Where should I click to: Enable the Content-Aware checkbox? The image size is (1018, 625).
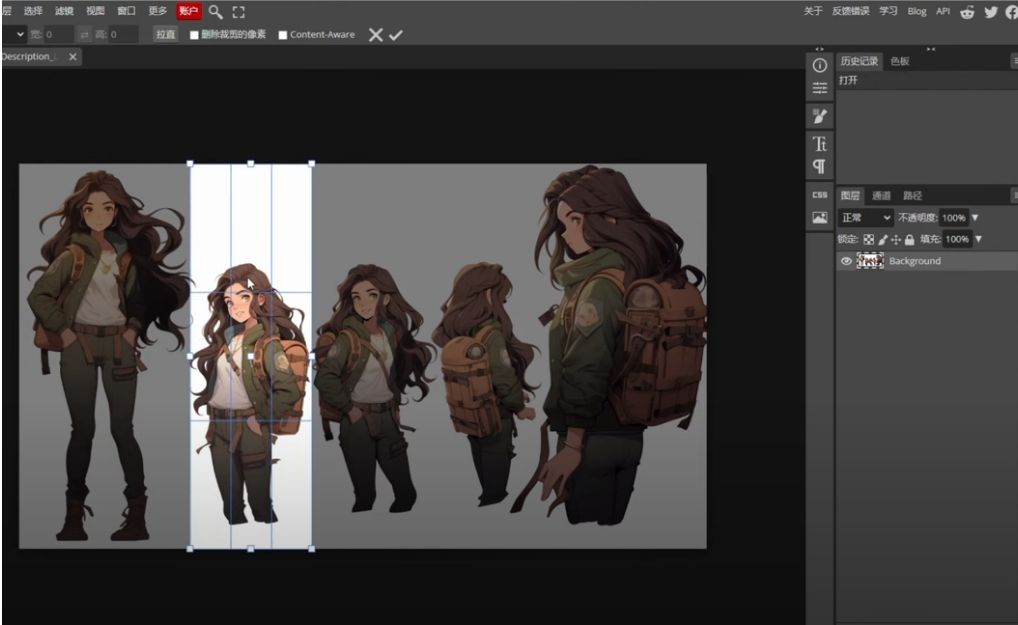[x=283, y=35]
